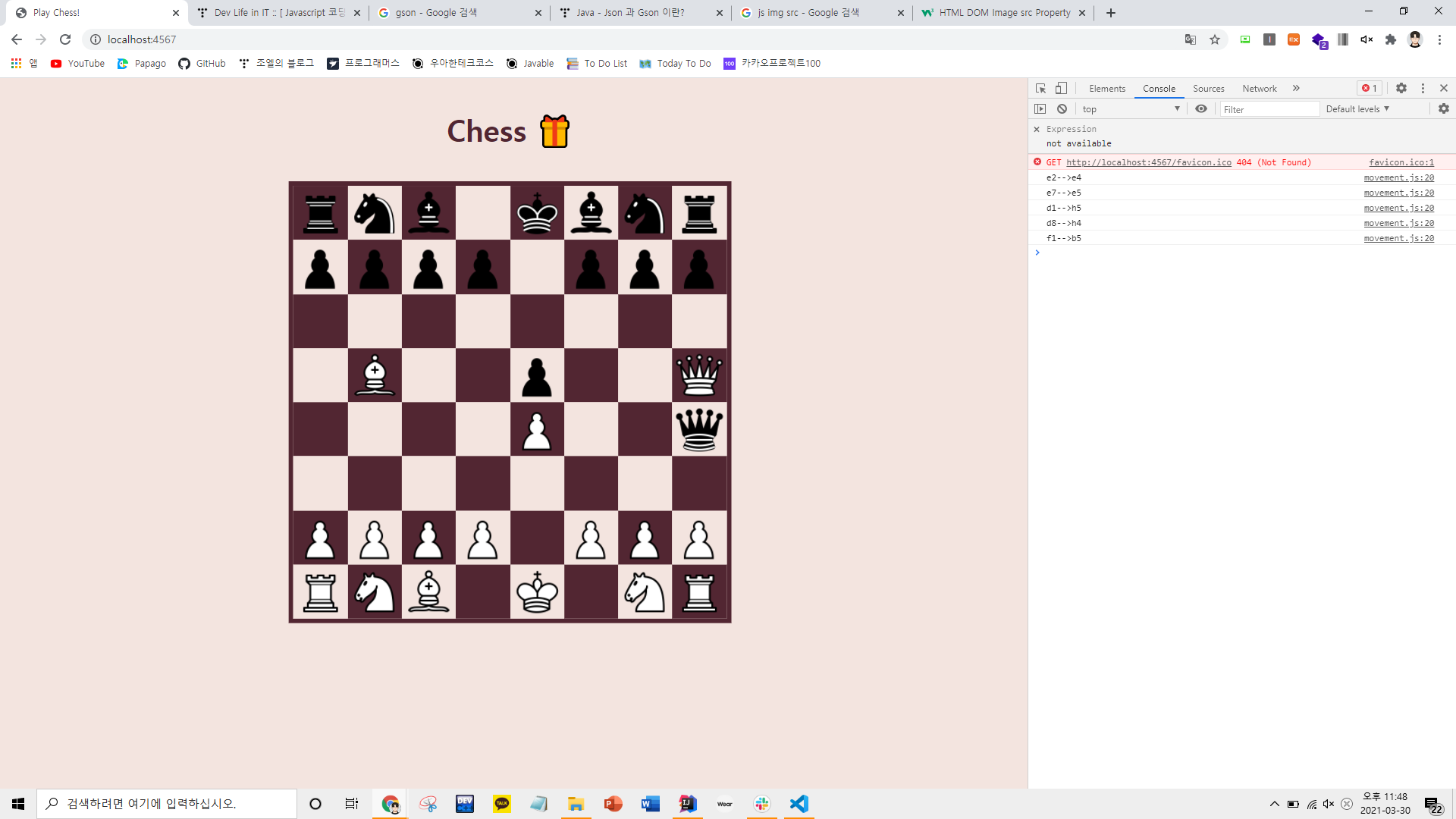This screenshot has width=1456, height=819.
Task: Open the top frame context dropdown
Action: coord(1130,108)
